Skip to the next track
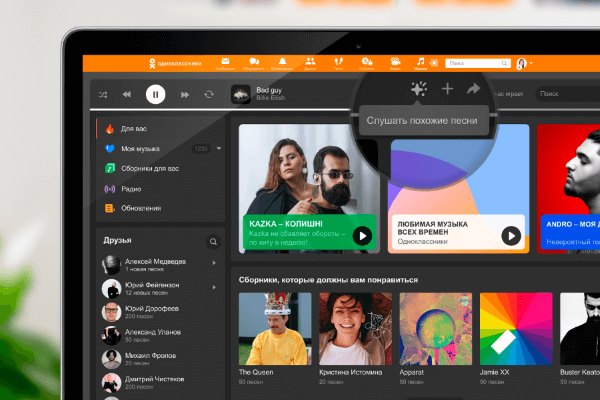Screen dimensions: 600x400 coord(184,95)
